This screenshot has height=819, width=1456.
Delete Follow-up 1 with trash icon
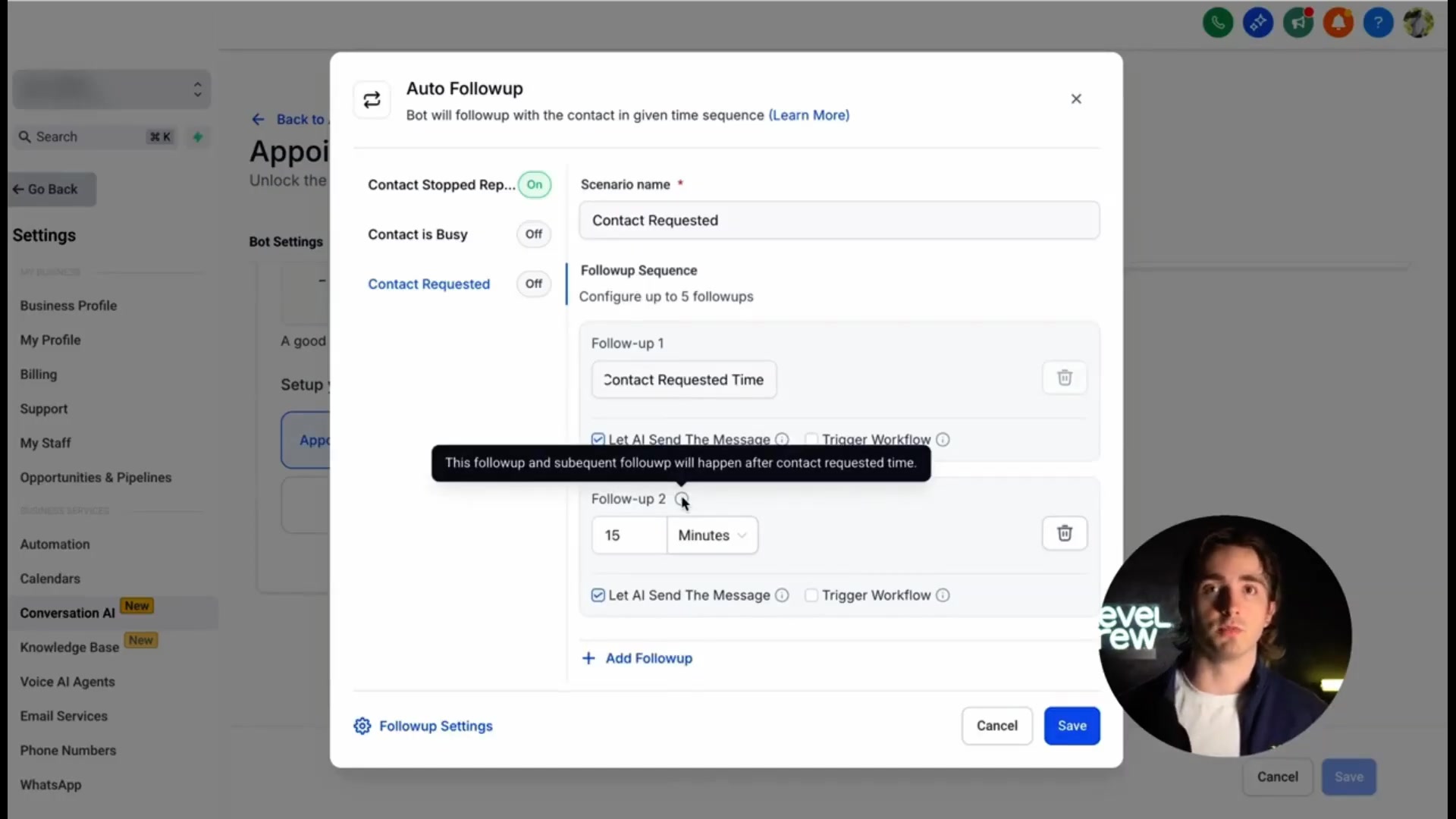1065,378
